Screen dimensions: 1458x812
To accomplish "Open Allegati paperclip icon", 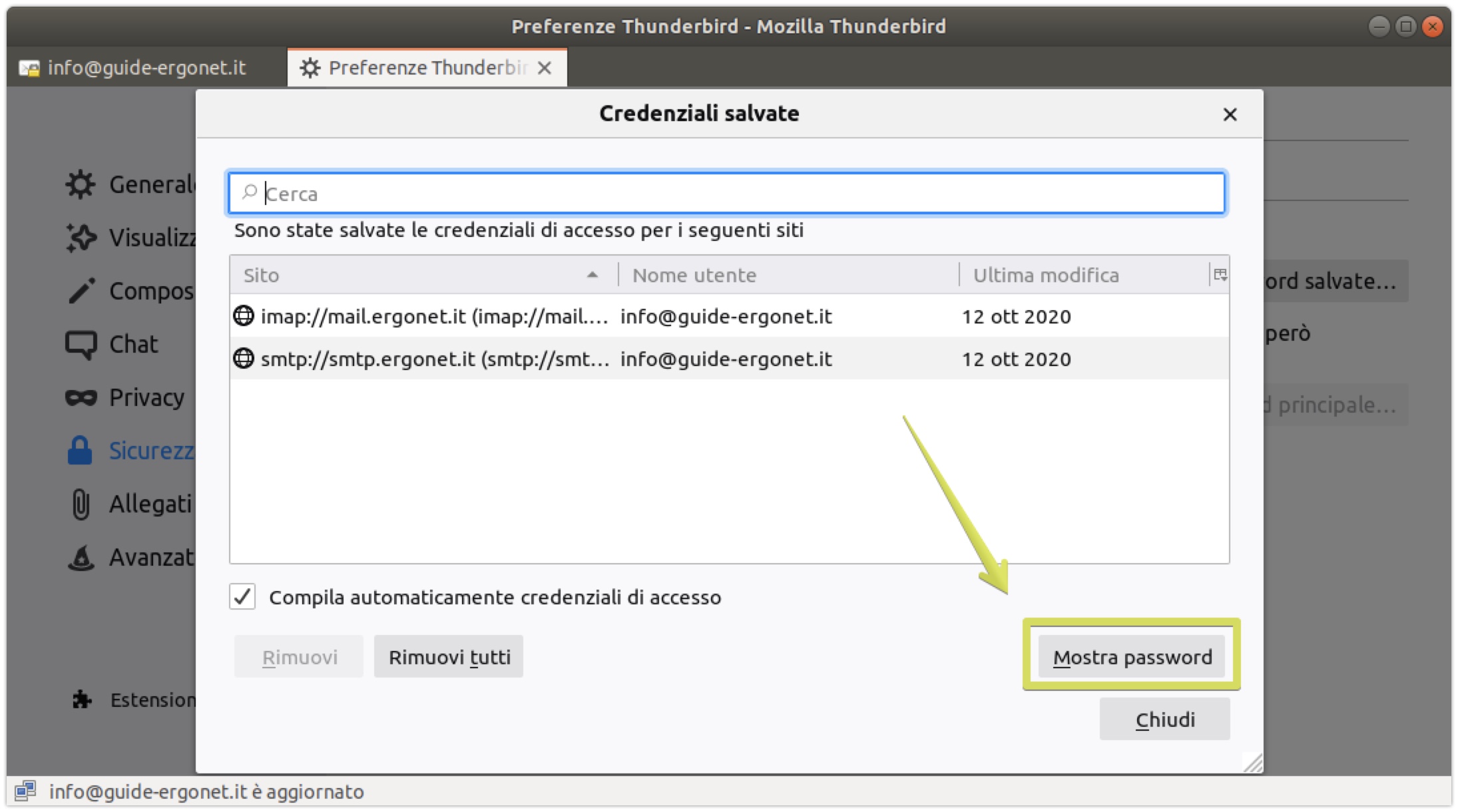I will click(81, 504).
